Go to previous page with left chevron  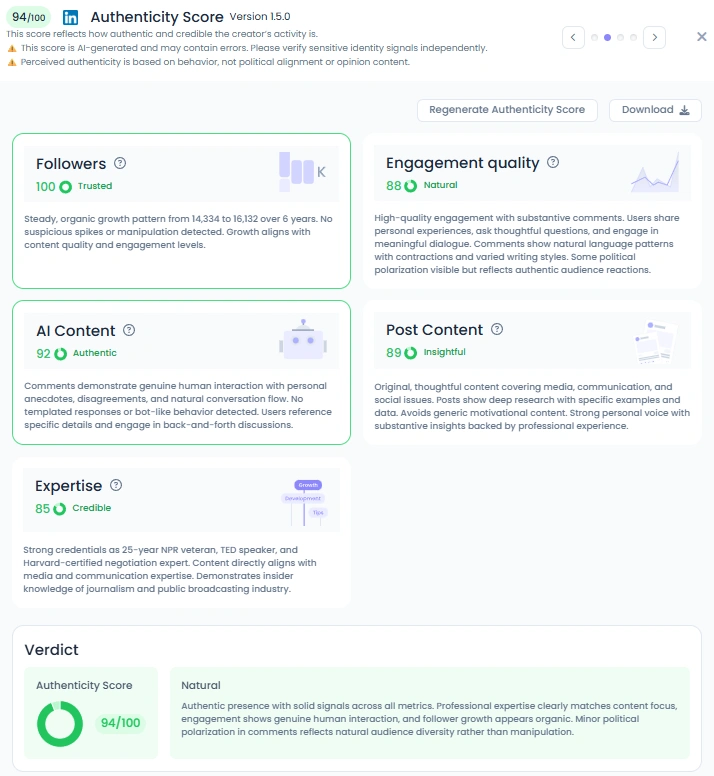pyautogui.click(x=573, y=37)
